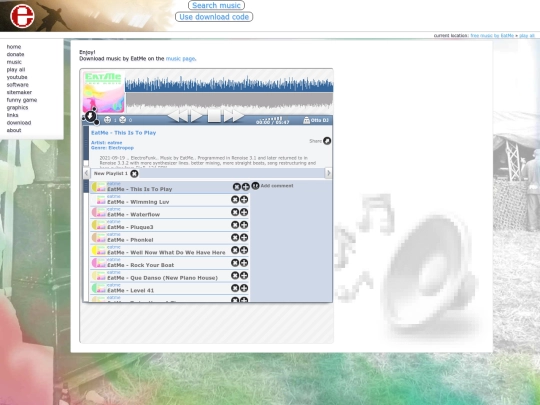
Task: Remove Phonkel from playlist
Action: 235,237
